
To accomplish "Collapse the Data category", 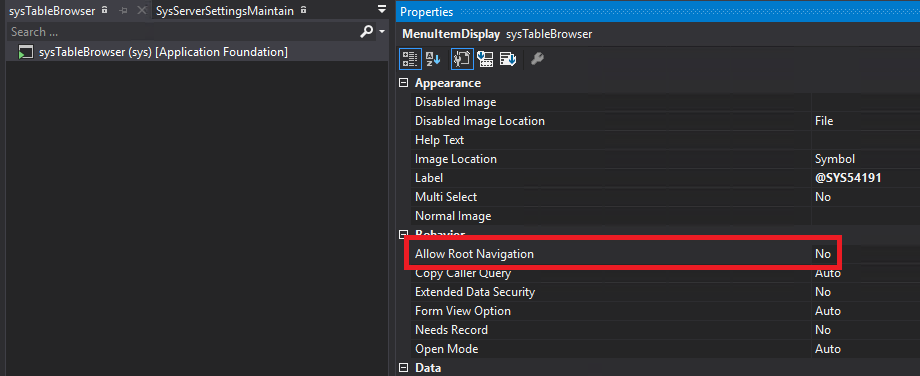I will tap(403, 368).
